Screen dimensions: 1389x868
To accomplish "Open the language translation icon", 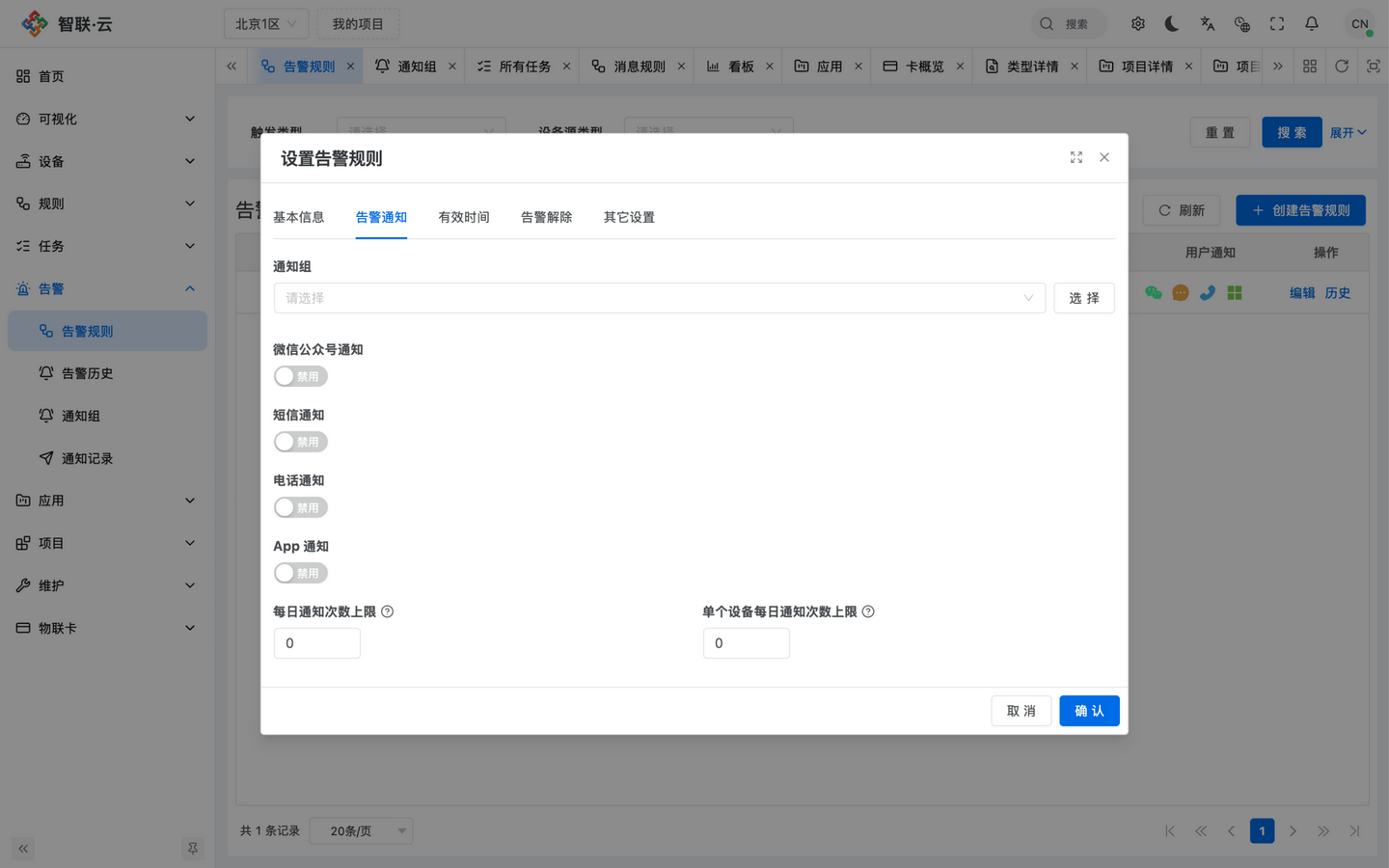I will pyautogui.click(x=1207, y=24).
